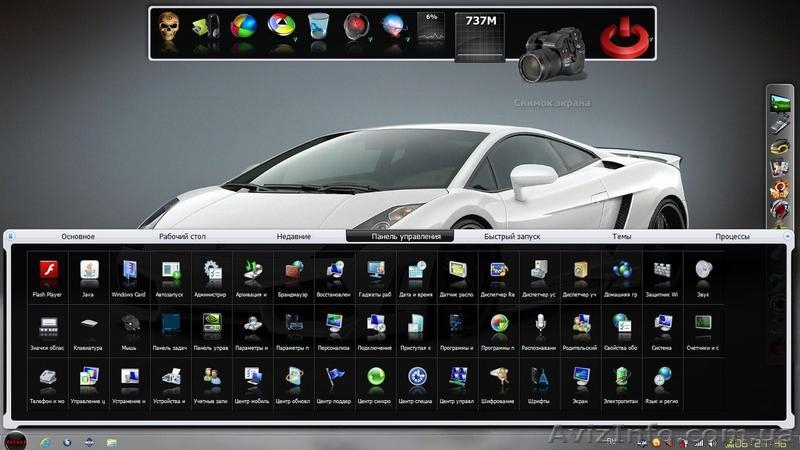Switch to the Основное tab

click(x=78, y=237)
